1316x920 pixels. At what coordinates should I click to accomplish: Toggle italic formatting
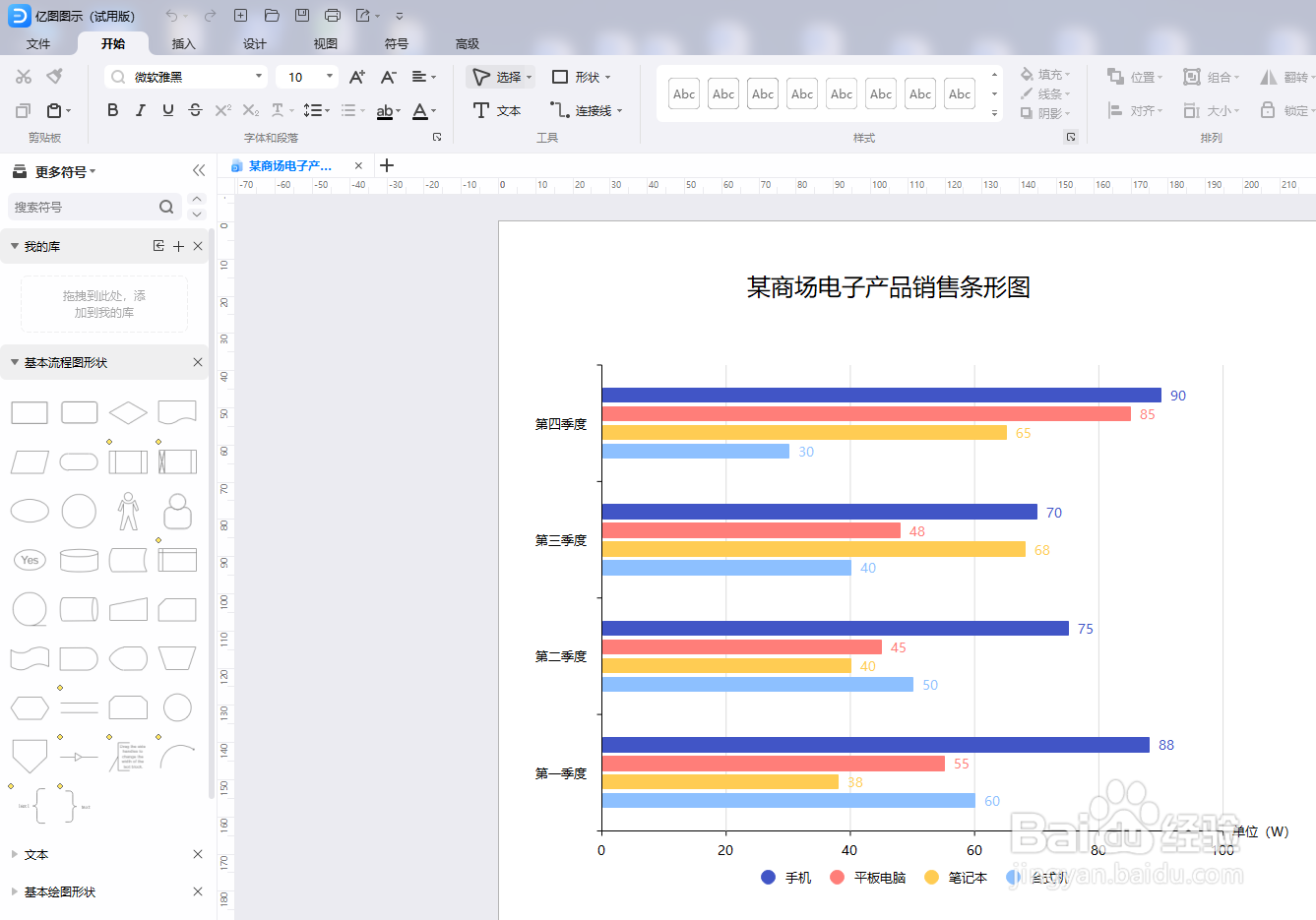pyautogui.click(x=139, y=109)
